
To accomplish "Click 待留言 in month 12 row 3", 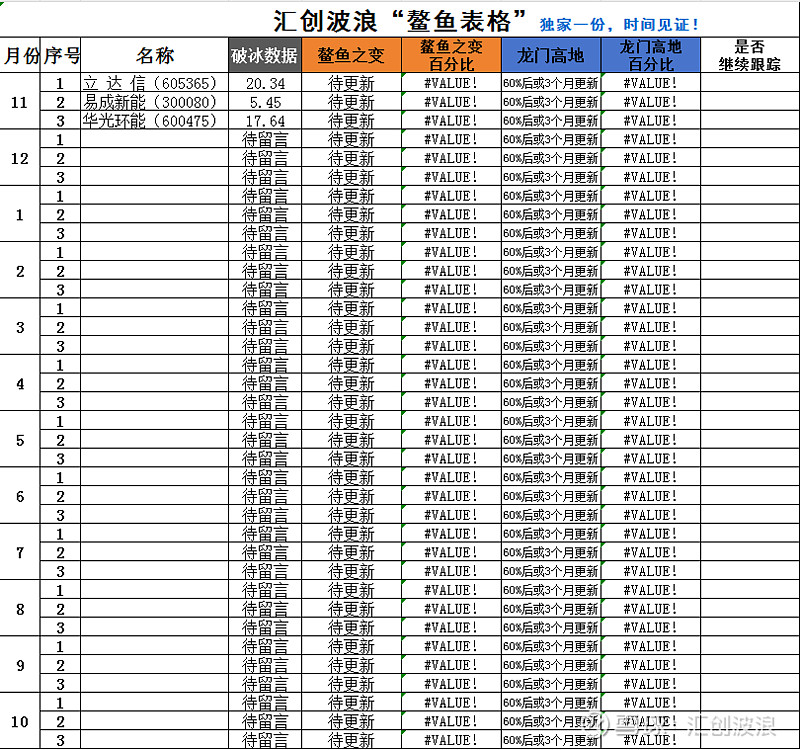I will pos(265,177).
